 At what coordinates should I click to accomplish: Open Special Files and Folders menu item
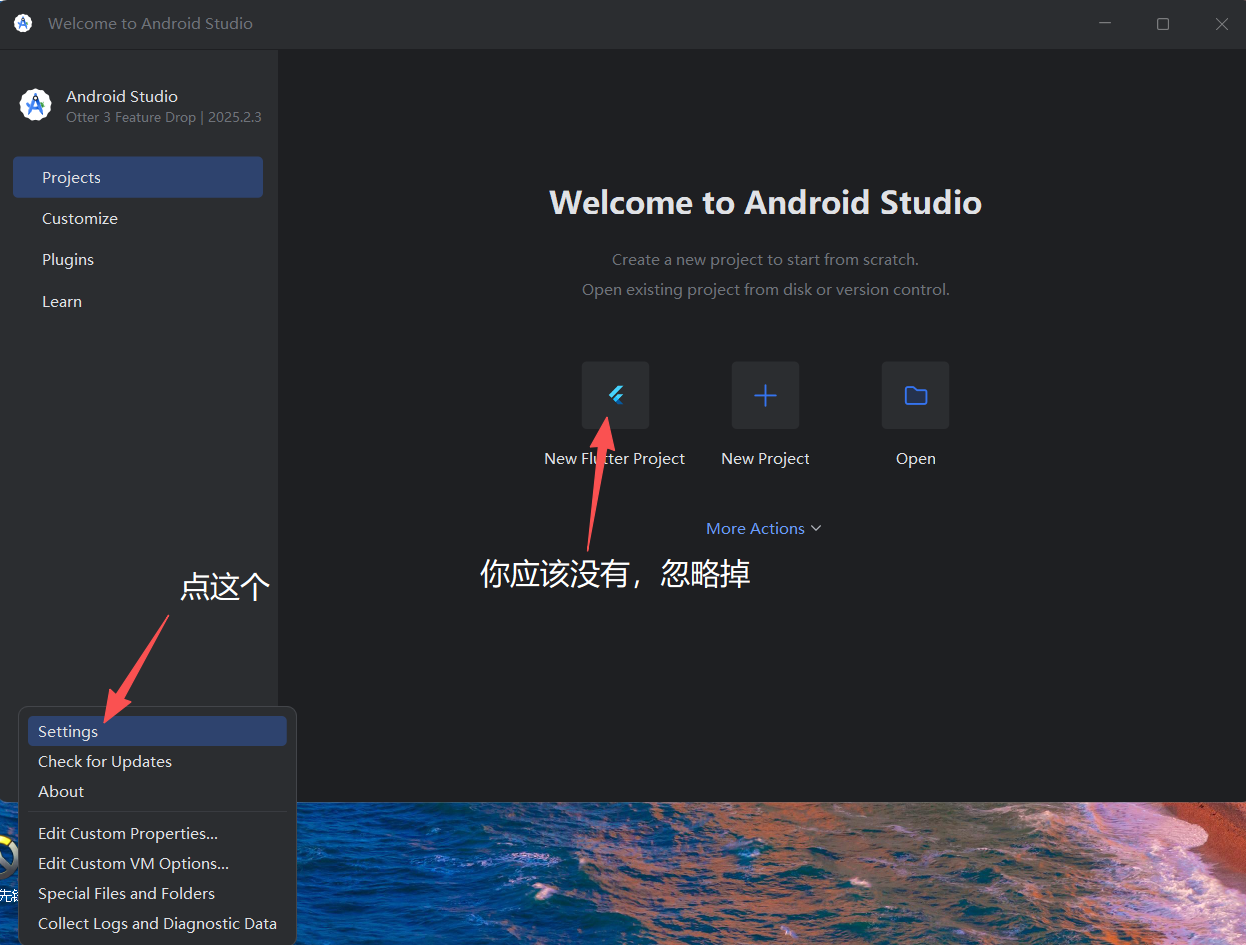157,893
